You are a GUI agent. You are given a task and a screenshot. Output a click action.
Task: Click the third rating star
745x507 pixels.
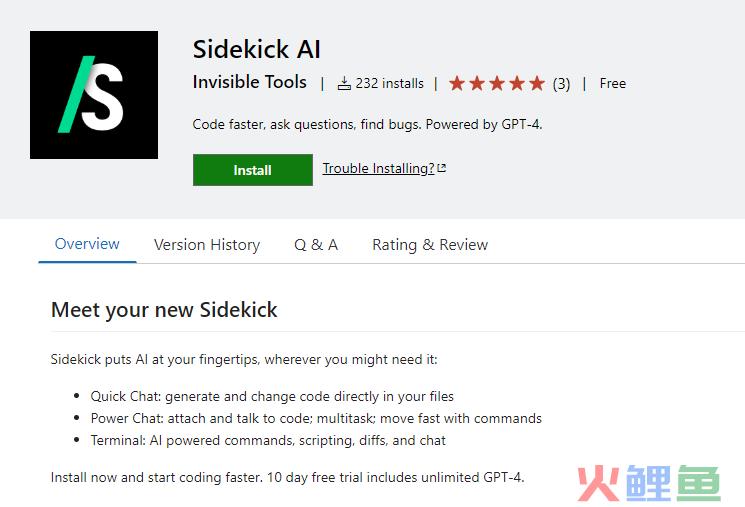pos(497,83)
